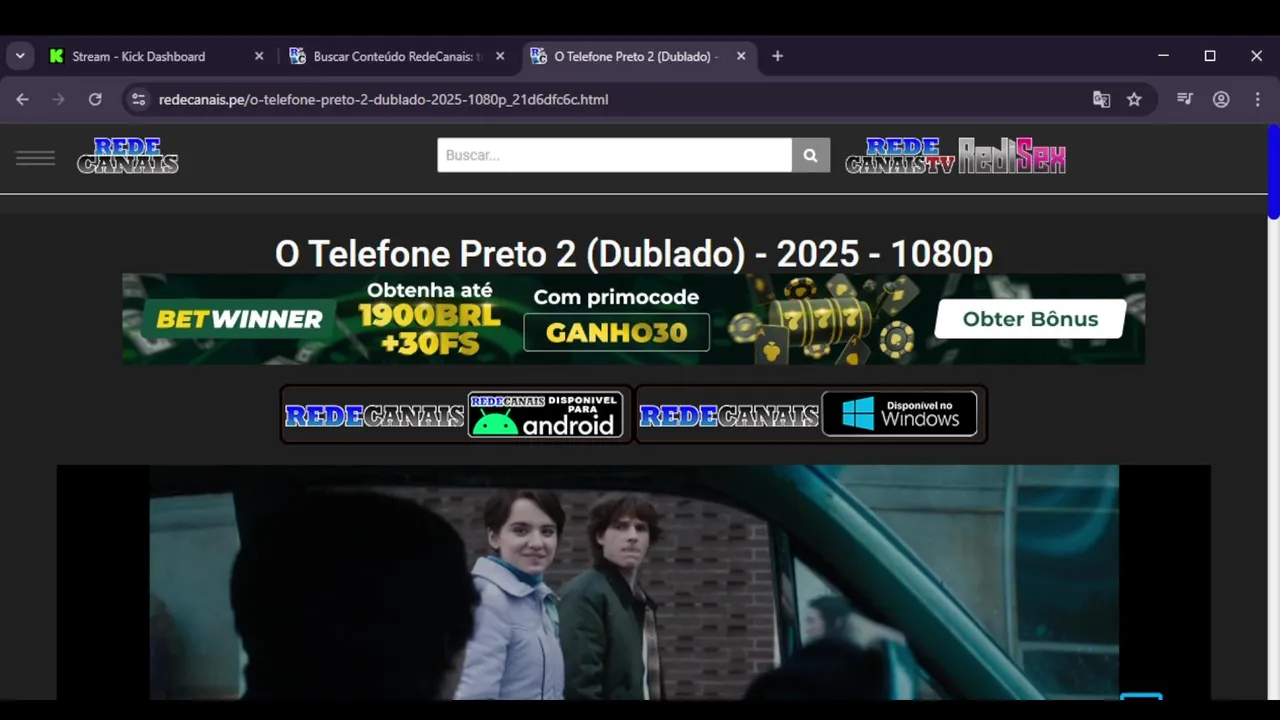
Task: Open RedeCanais available for Android badge
Action: click(x=456, y=414)
